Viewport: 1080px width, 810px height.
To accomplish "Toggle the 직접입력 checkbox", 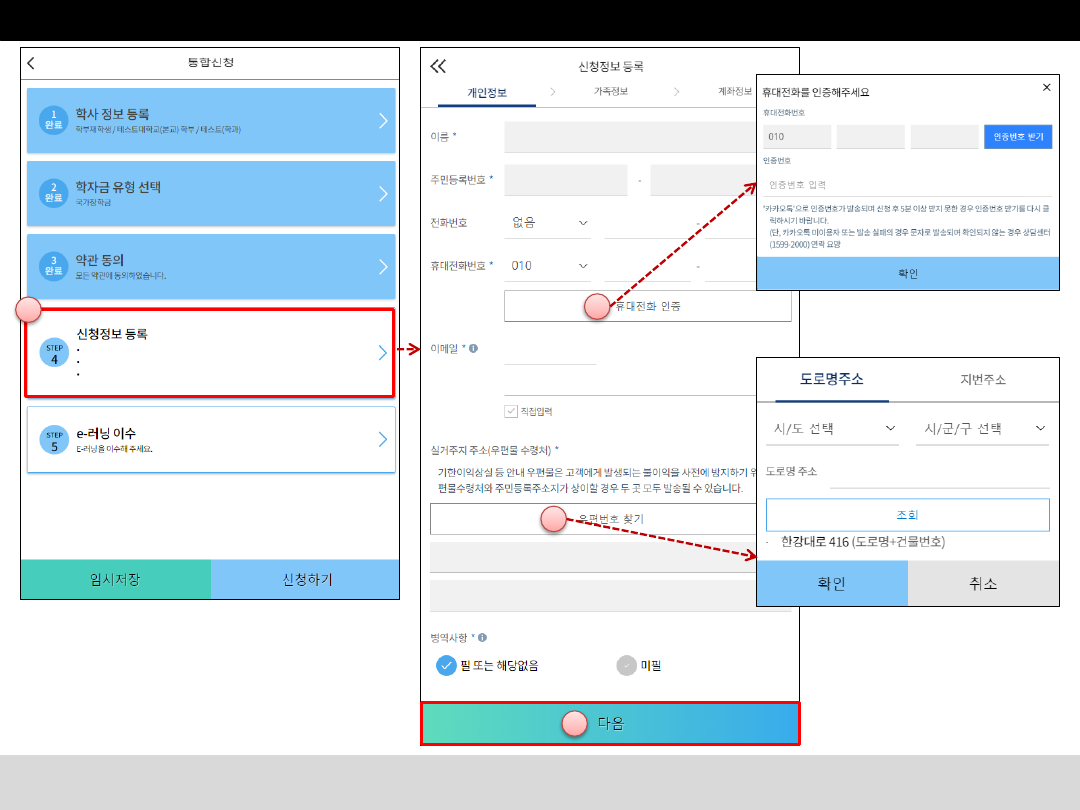I will [511, 411].
